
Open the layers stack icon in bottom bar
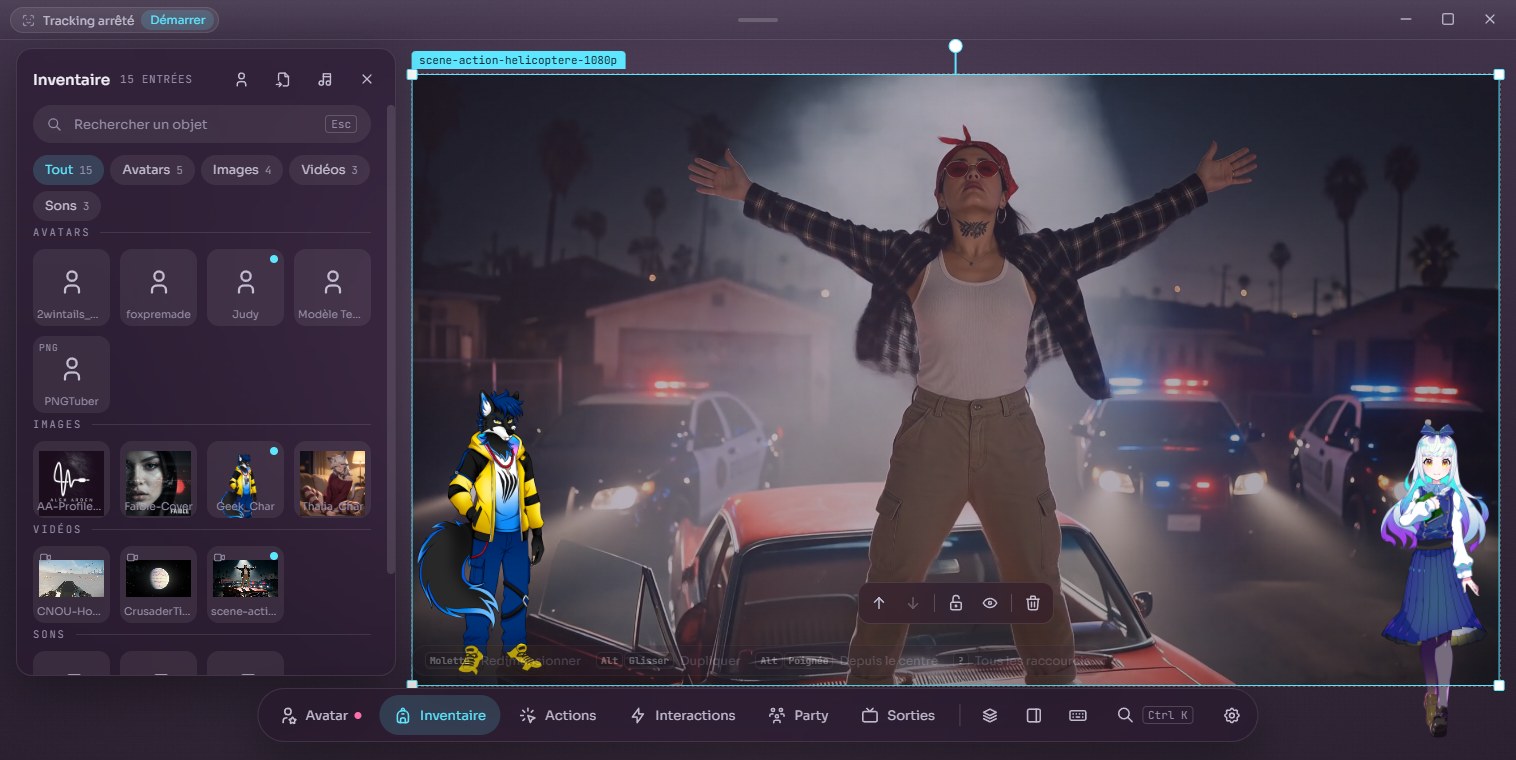pyautogui.click(x=990, y=715)
